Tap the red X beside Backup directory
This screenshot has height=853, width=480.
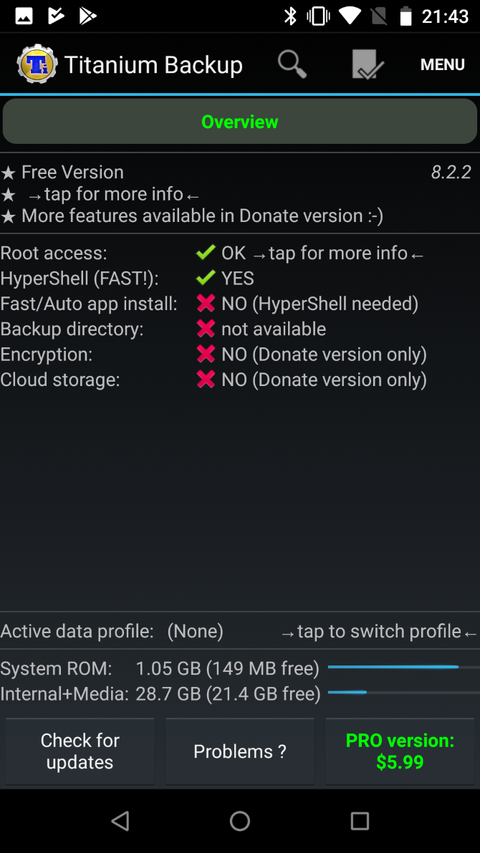tap(206, 329)
